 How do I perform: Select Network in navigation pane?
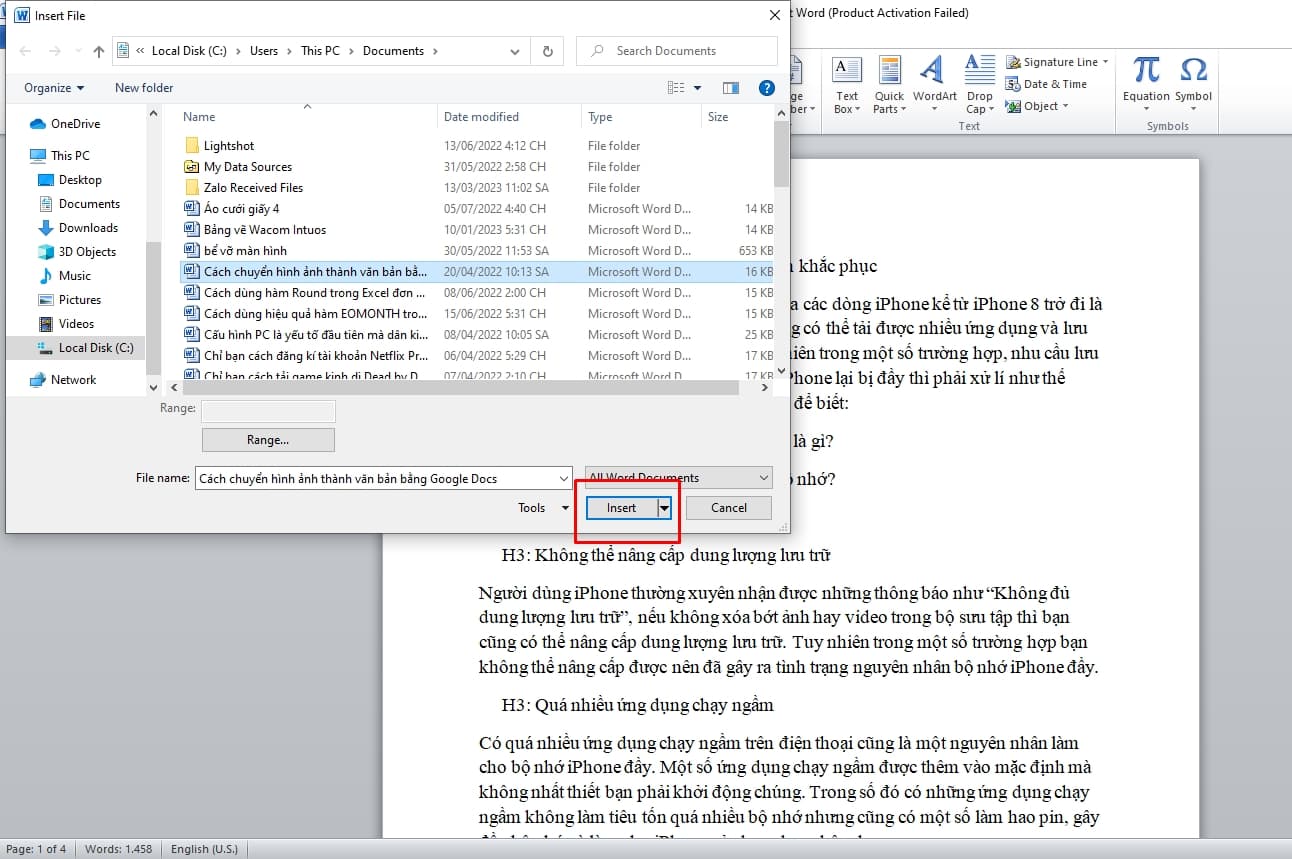pyautogui.click(x=63, y=380)
